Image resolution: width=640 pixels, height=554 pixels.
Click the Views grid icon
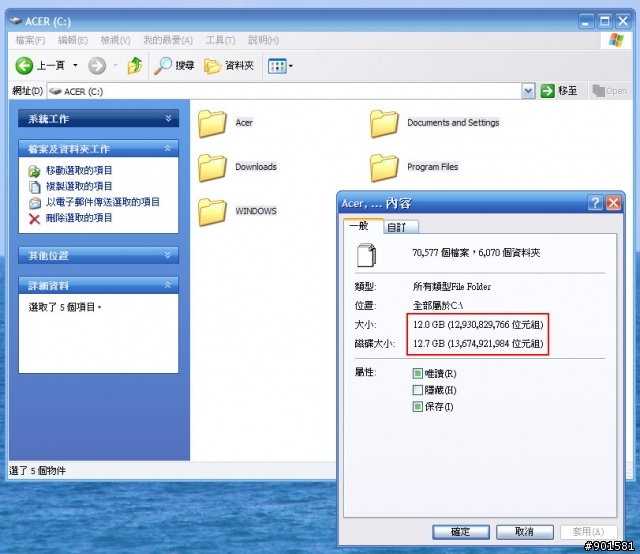coord(277,66)
